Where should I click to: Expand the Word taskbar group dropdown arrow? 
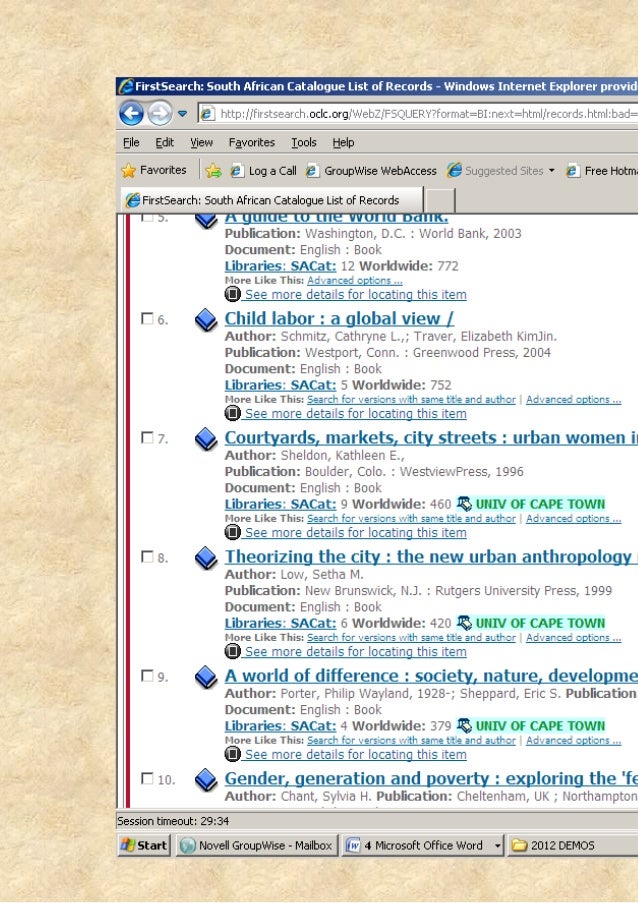click(x=497, y=845)
